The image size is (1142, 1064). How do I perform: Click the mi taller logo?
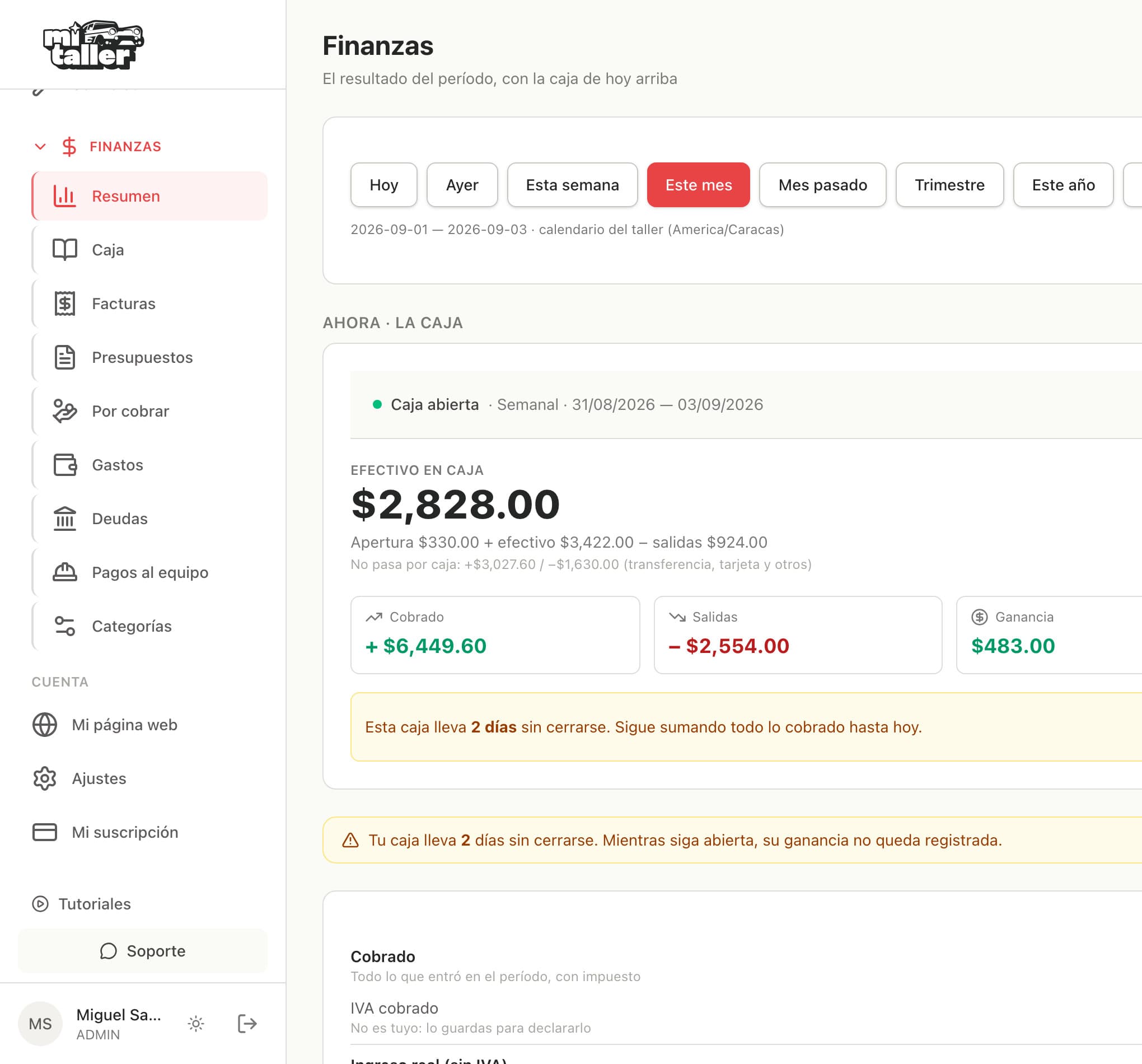93,45
